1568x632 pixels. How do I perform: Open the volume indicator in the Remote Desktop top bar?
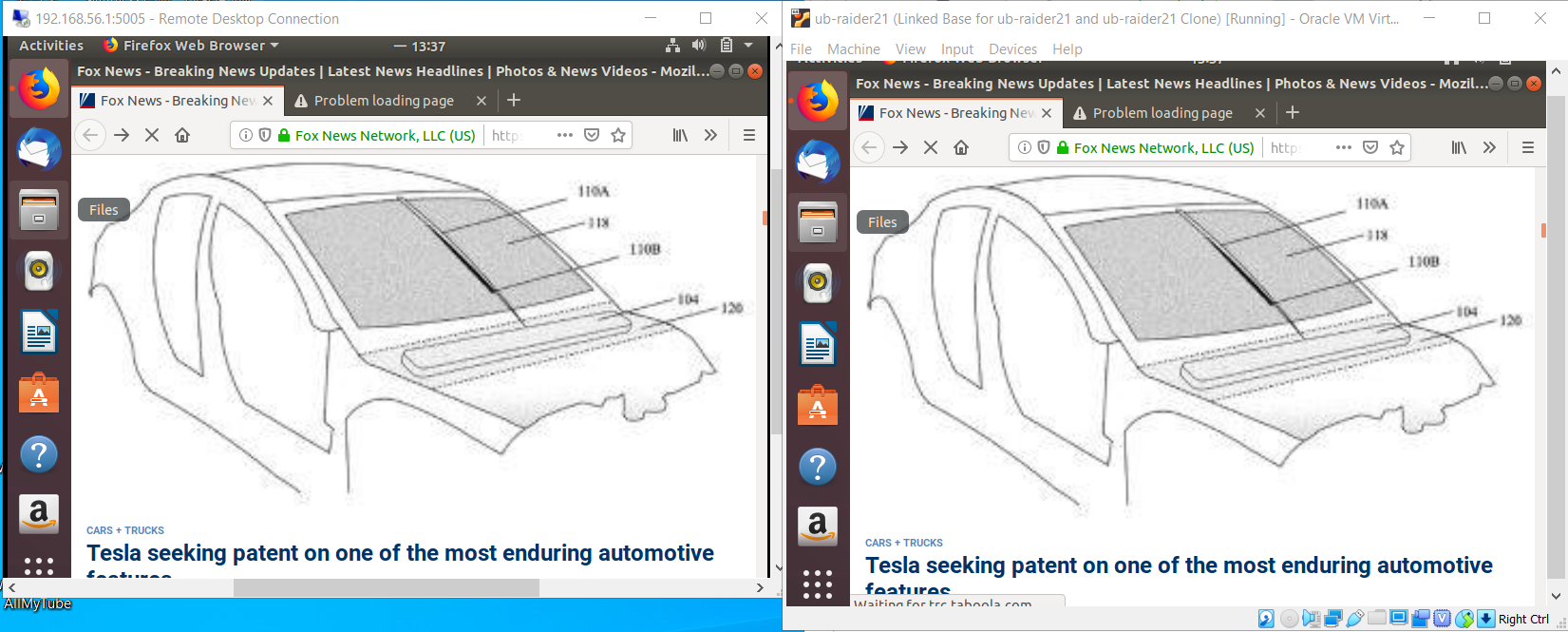[699, 46]
